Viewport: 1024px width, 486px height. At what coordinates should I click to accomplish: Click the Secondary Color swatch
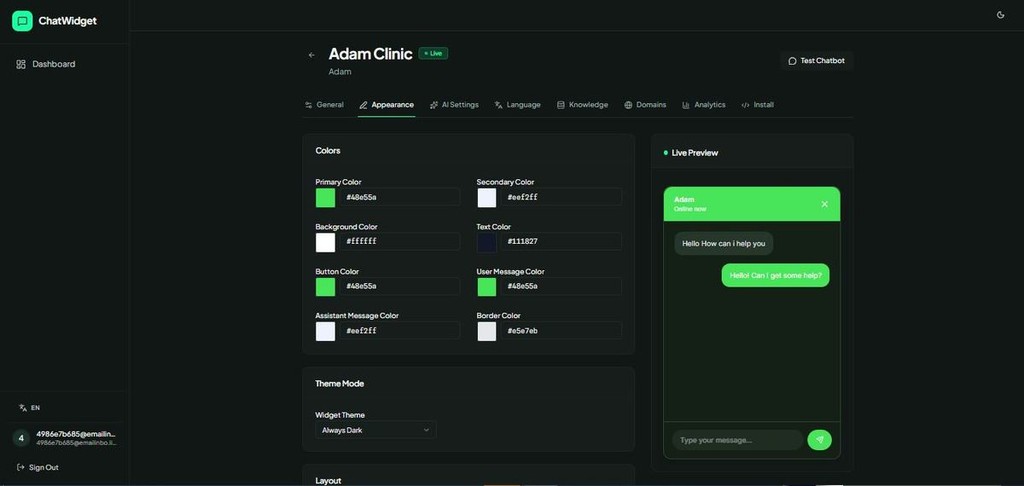pyautogui.click(x=487, y=197)
